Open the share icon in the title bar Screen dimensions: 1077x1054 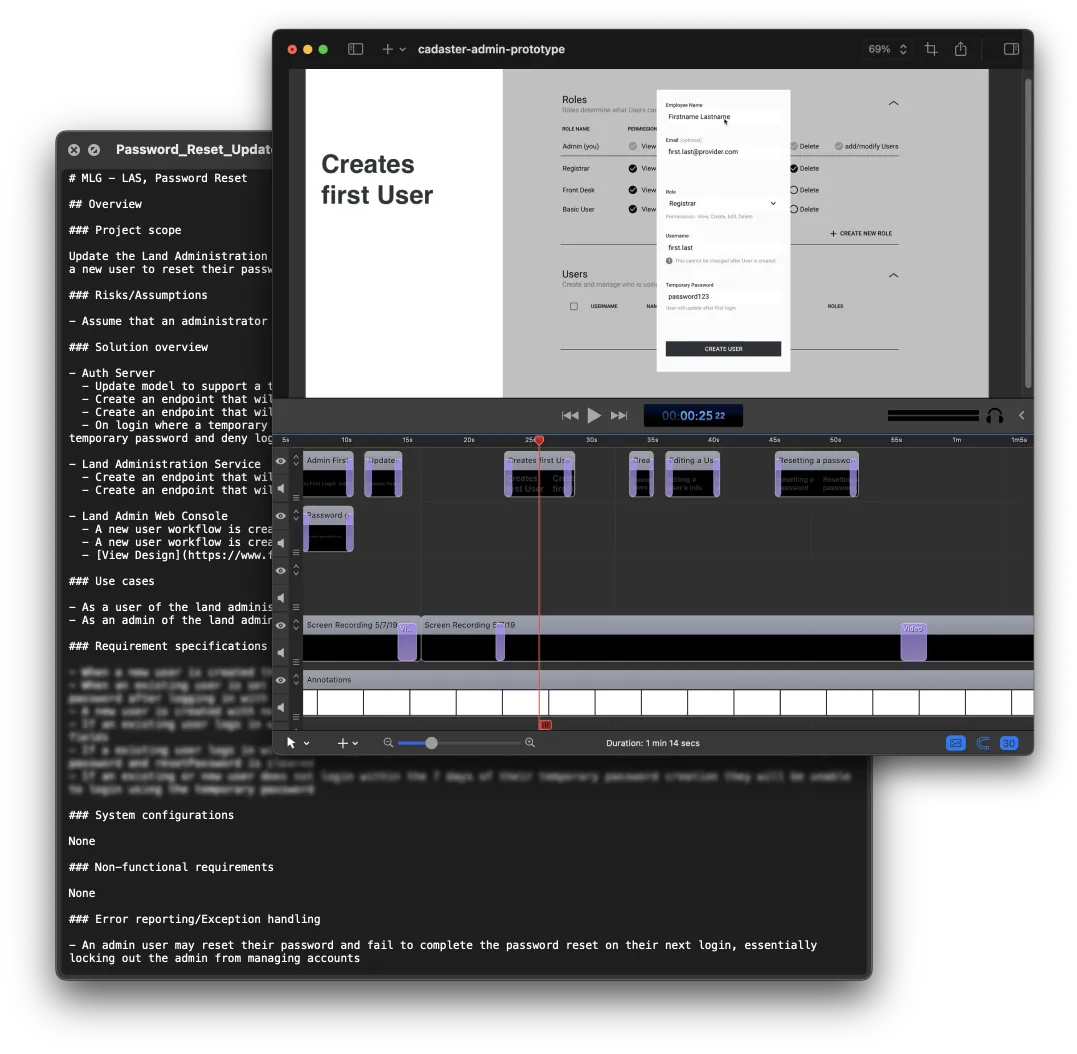point(960,48)
